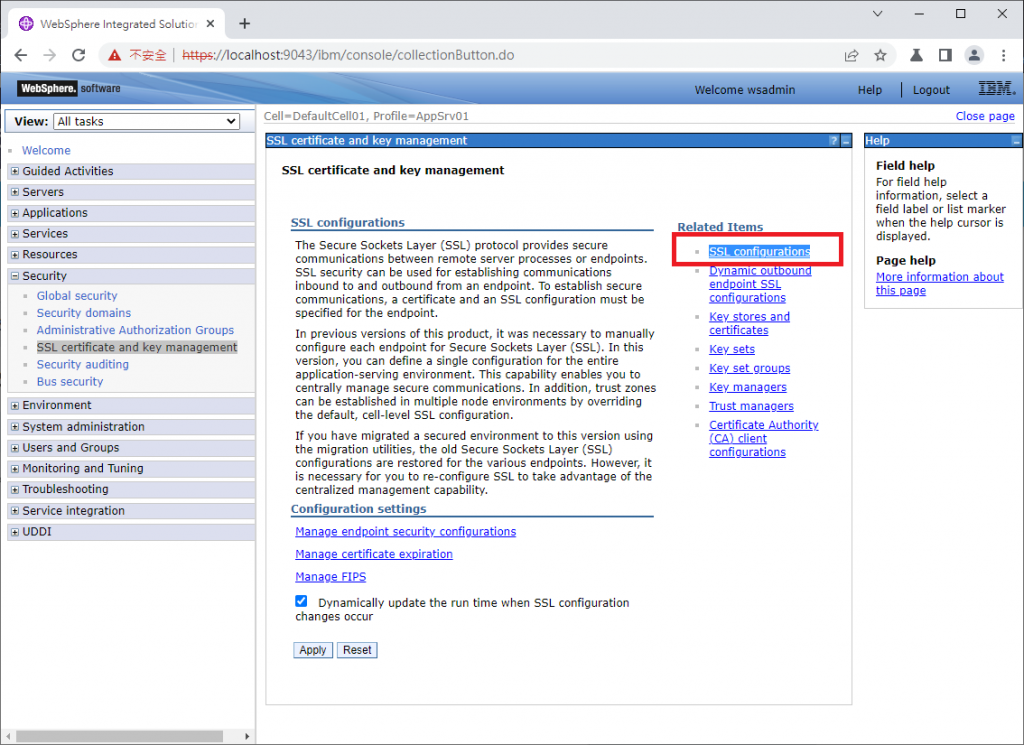Viewport: 1024px width, 745px height.
Task: Open Administrative Authorization Groups
Action: coord(135,330)
